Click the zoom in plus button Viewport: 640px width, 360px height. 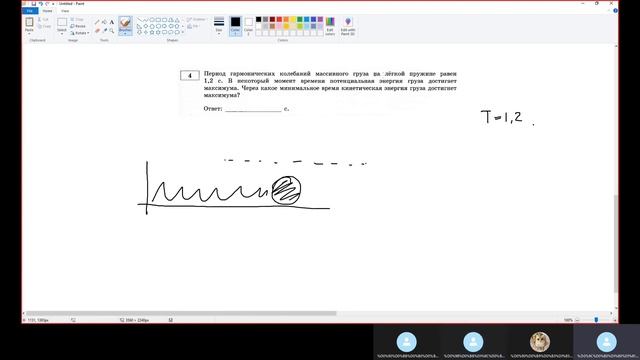point(615,320)
